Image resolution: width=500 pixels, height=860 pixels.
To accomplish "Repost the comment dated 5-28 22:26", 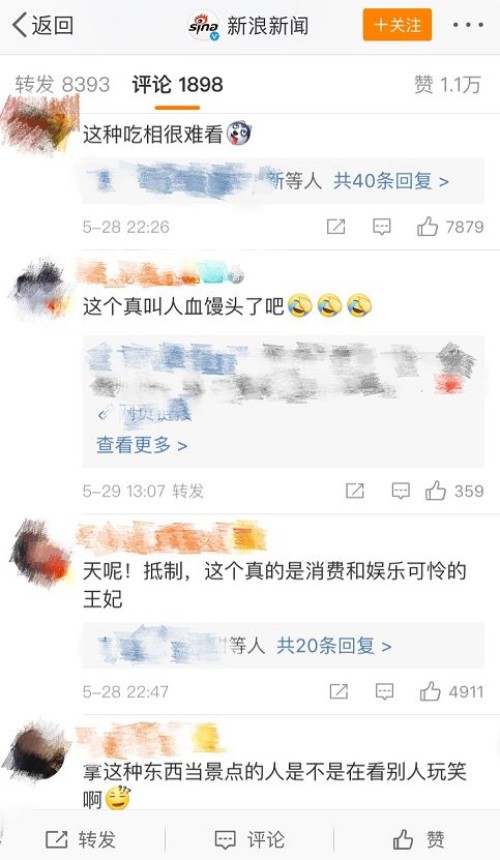I will [x=336, y=227].
